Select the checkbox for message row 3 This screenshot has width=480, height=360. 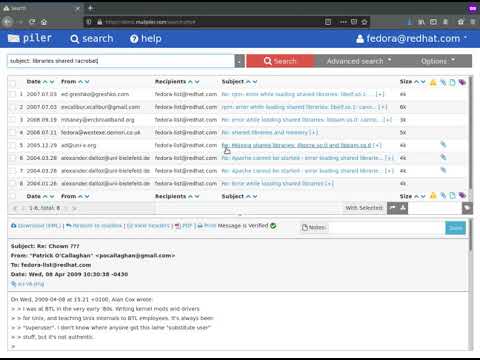click(x=13, y=120)
